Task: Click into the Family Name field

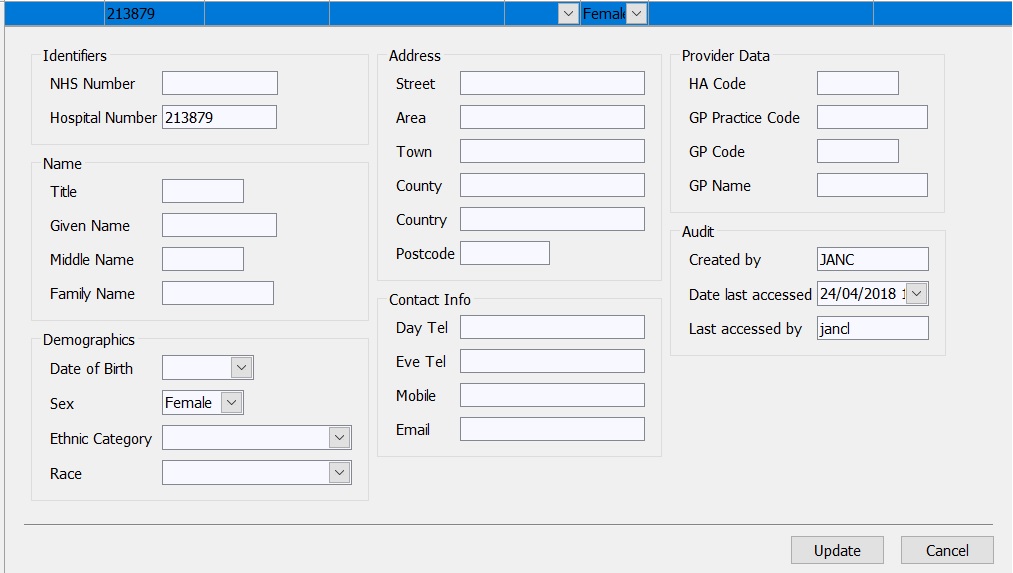Action: pos(217,293)
